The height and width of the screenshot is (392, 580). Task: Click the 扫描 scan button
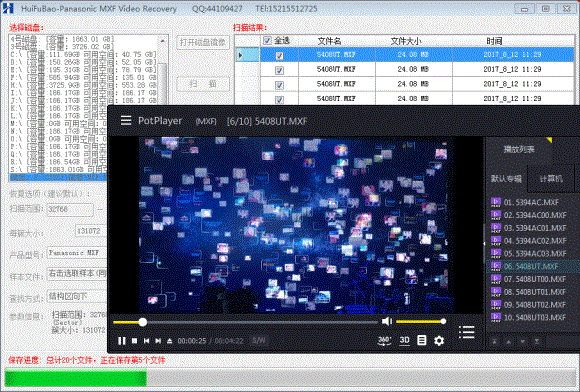[x=203, y=84]
